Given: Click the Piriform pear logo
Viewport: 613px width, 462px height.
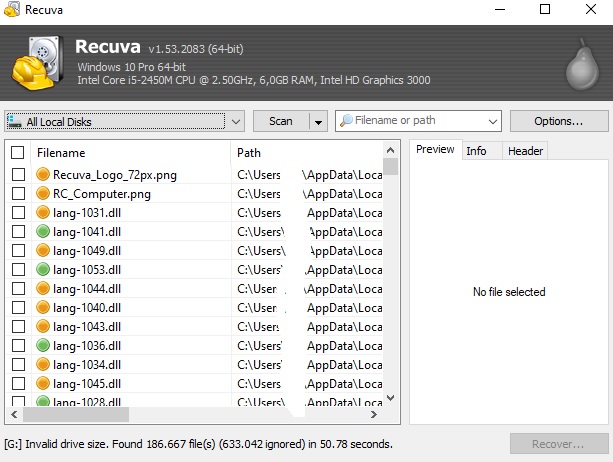Looking at the screenshot, I should click(x=582, y=64).
